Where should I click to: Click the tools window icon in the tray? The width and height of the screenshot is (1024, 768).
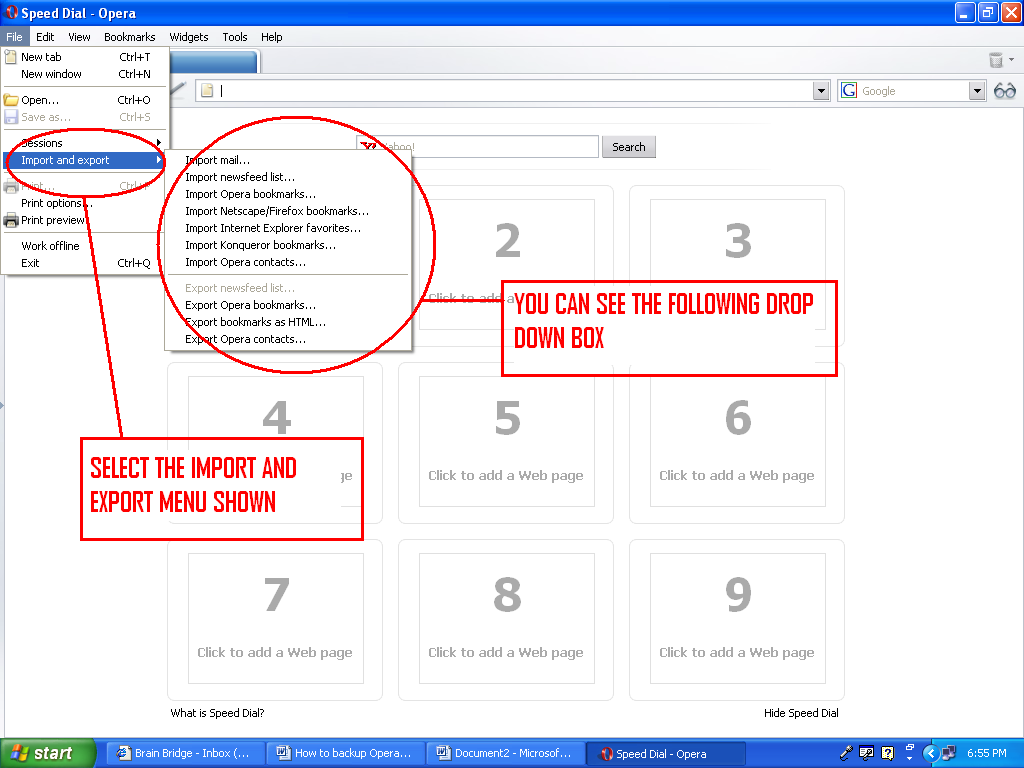pos(867,753)
